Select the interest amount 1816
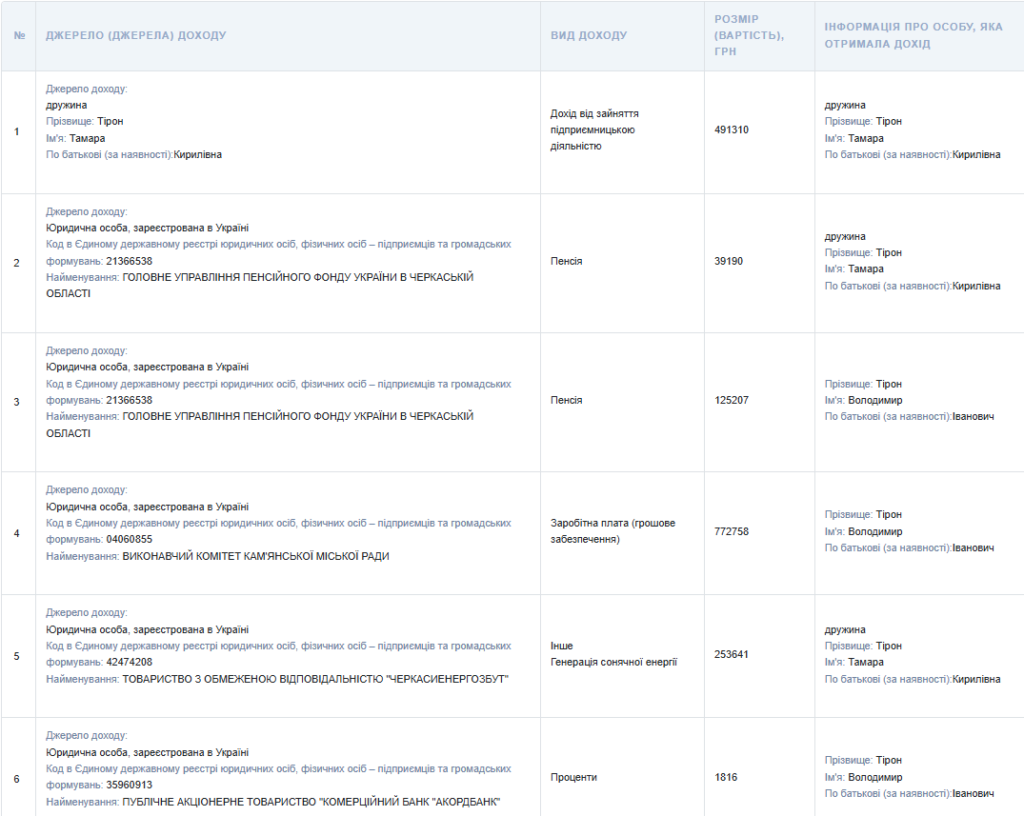The width and height of the screenshot is (1024, 816). [x=726, y=777]
